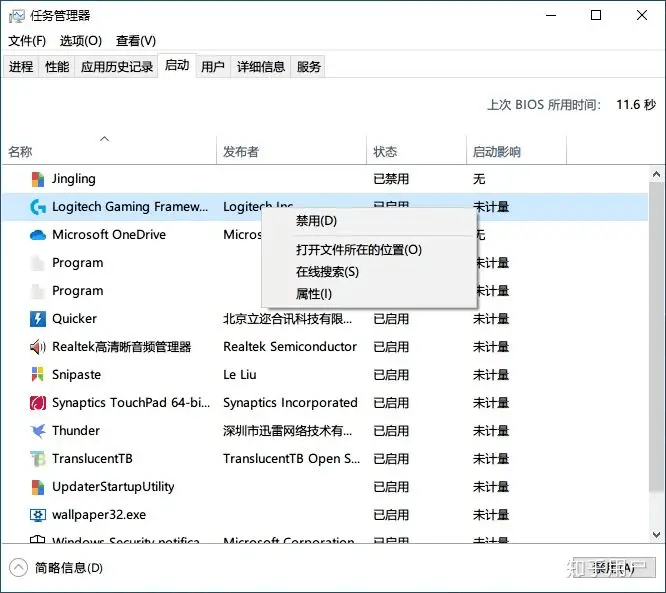Viewport: 666px width, 593px height.
Task: Switch to the 性能 tab
Action: (x=57, y=67)
